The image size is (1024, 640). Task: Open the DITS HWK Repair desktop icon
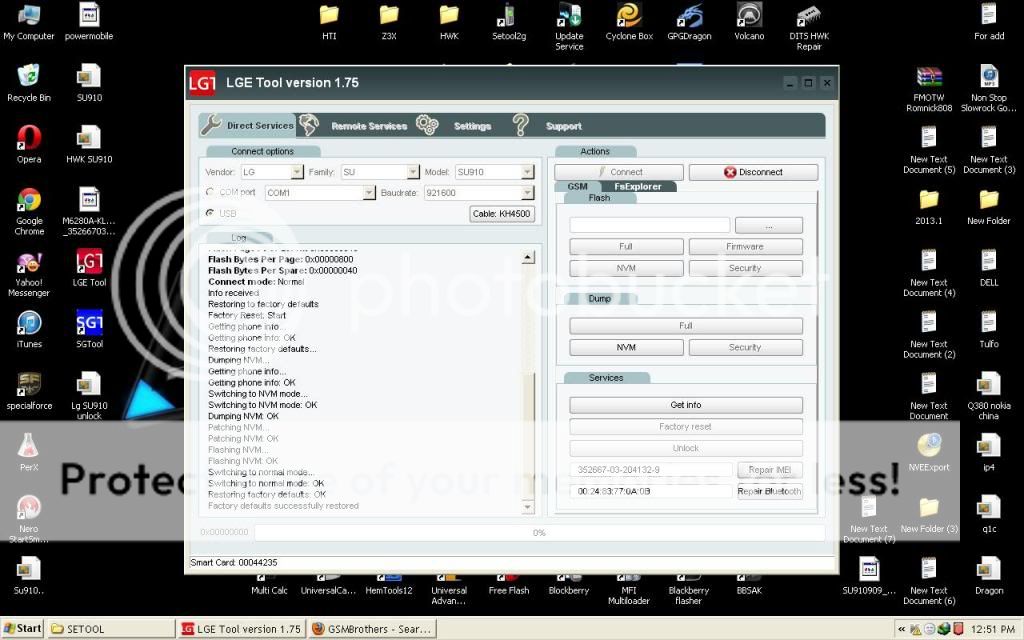click(x=808, y=27)
